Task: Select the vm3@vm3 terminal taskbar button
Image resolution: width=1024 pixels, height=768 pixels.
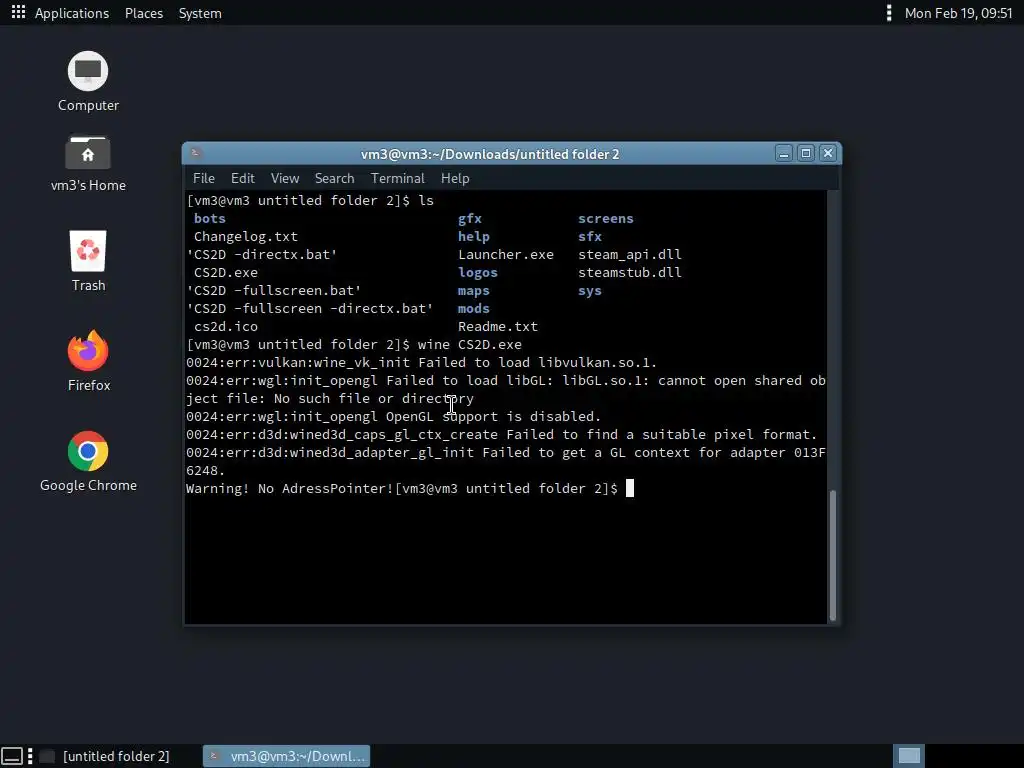Action: 287,756
